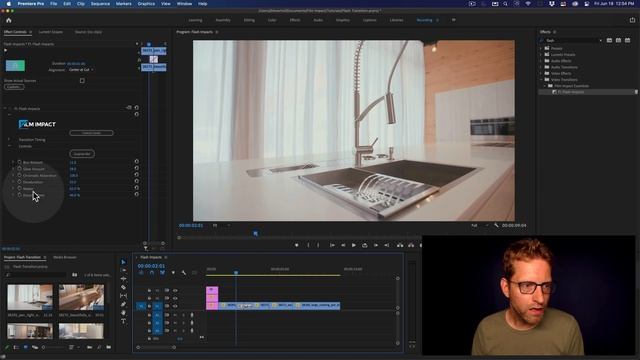Toggle Snap in timeline header
Screen dimensions: 640x360
151,273
